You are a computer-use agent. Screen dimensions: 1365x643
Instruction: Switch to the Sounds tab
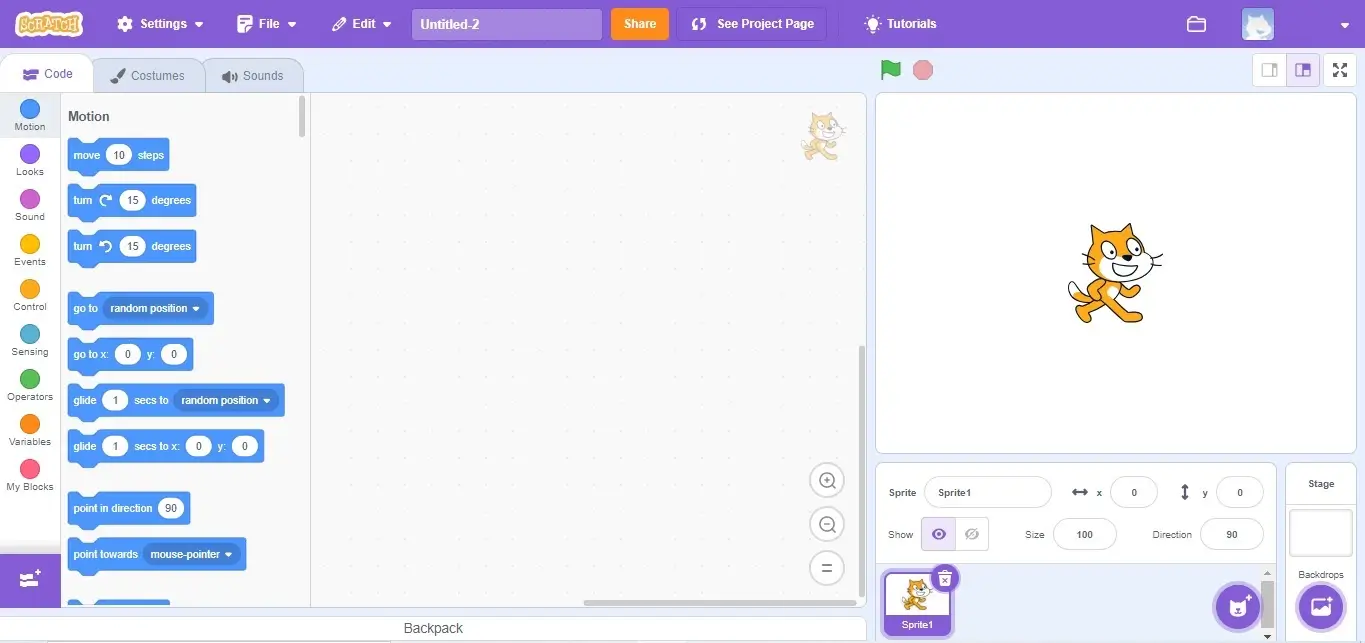click(253, 76)
